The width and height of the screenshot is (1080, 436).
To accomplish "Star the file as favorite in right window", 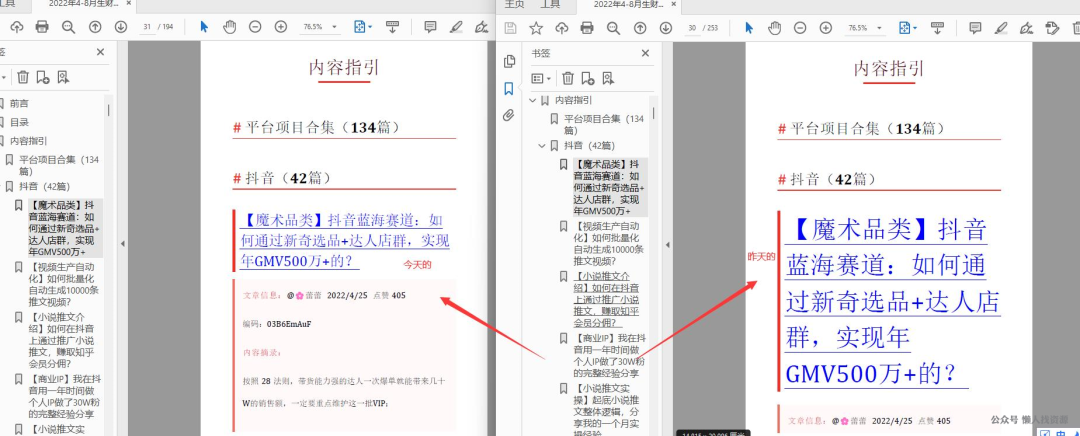I will tap(536, 28).
